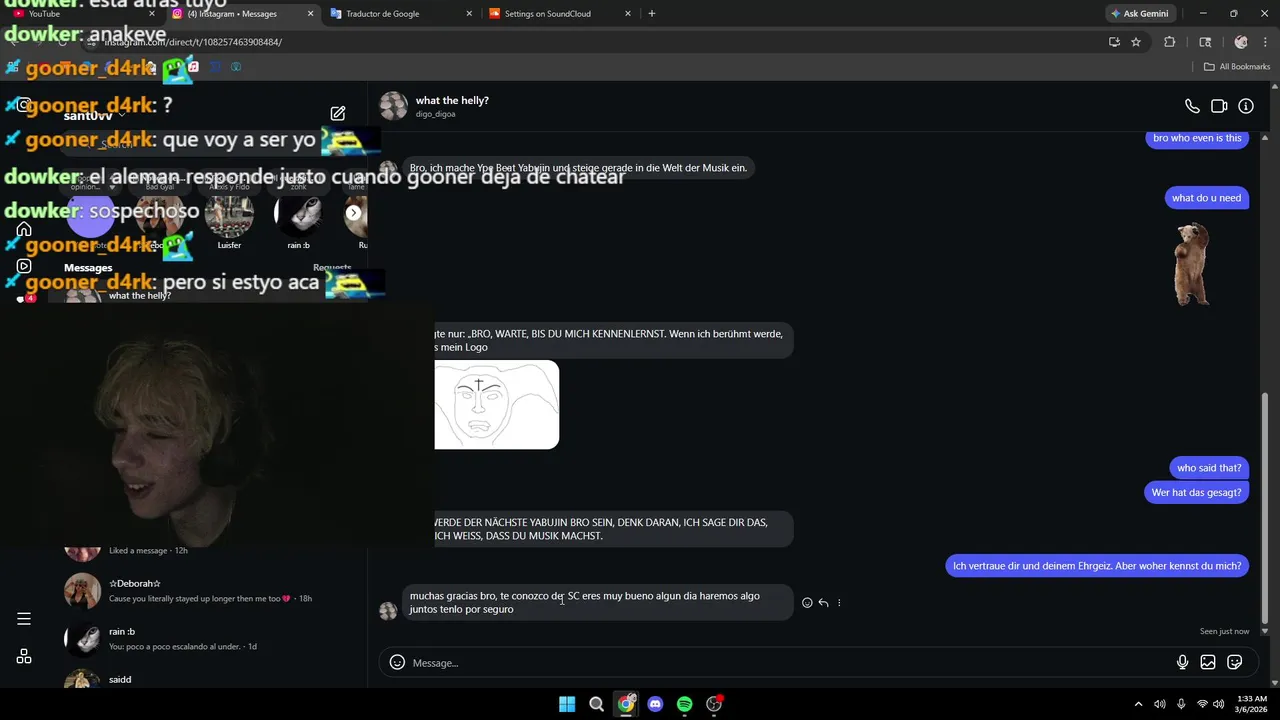Open the saidd conversation
The image size is (1280, 720).
[x=210, y=679]
